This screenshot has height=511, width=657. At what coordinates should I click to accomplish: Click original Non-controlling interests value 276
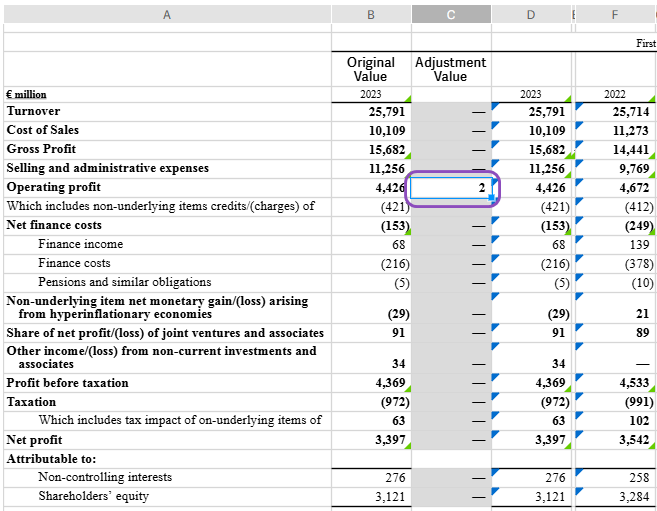coord(395,478)
